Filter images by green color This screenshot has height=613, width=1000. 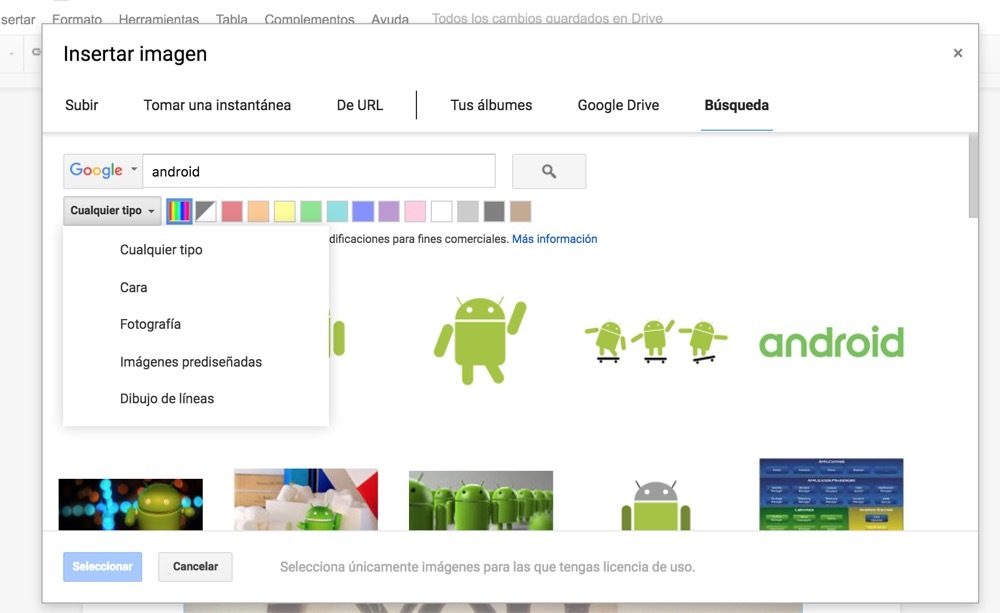point(311,211)
